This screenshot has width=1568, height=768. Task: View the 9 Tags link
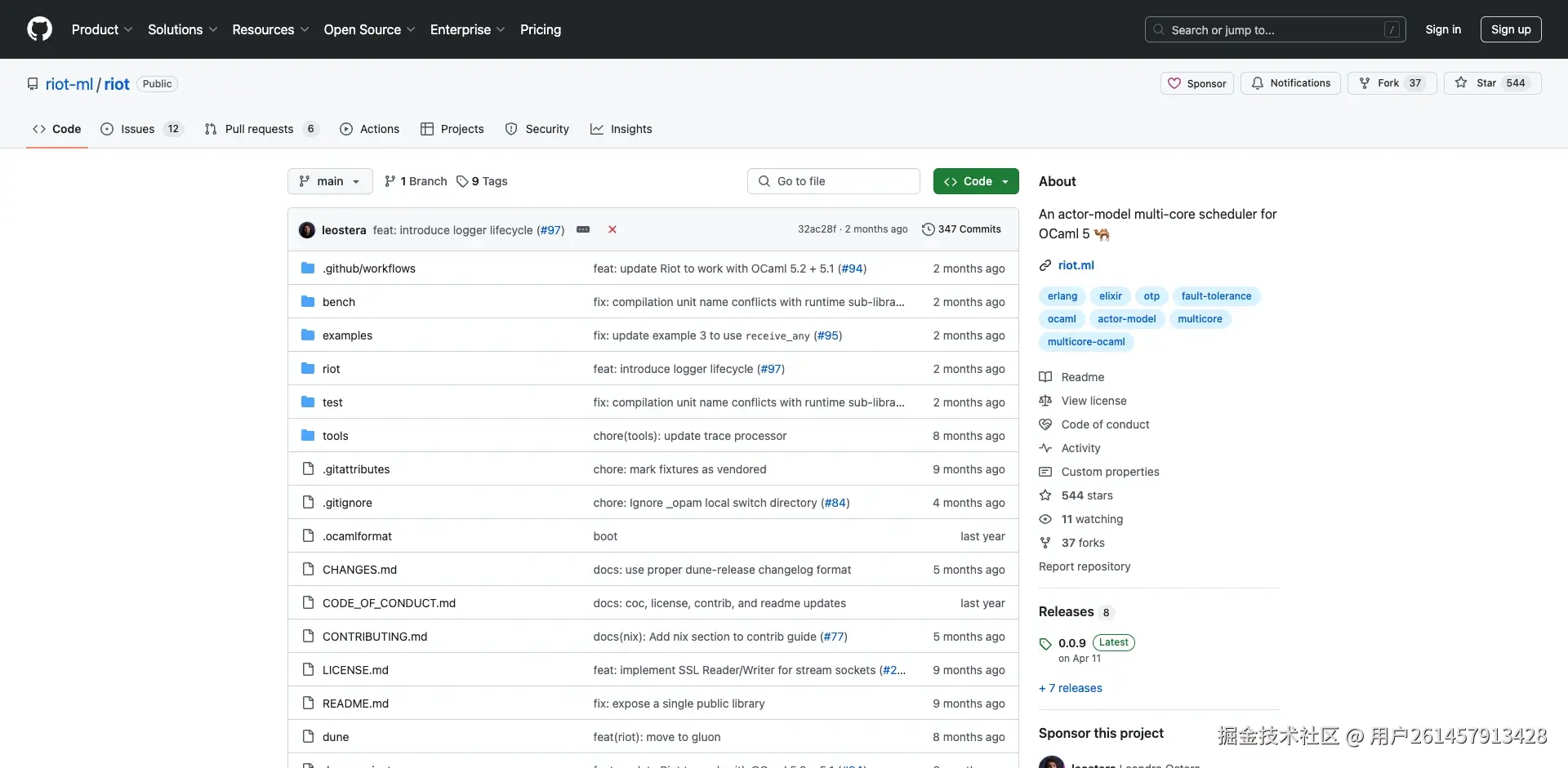tap(482, 181)
